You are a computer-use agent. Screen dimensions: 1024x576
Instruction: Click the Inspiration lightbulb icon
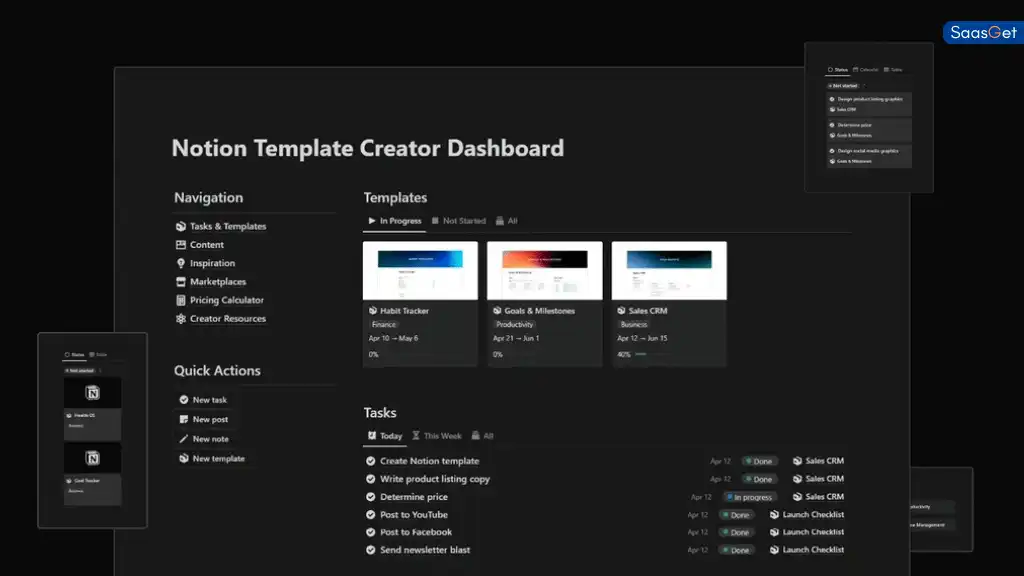click(x=181, y=263)
